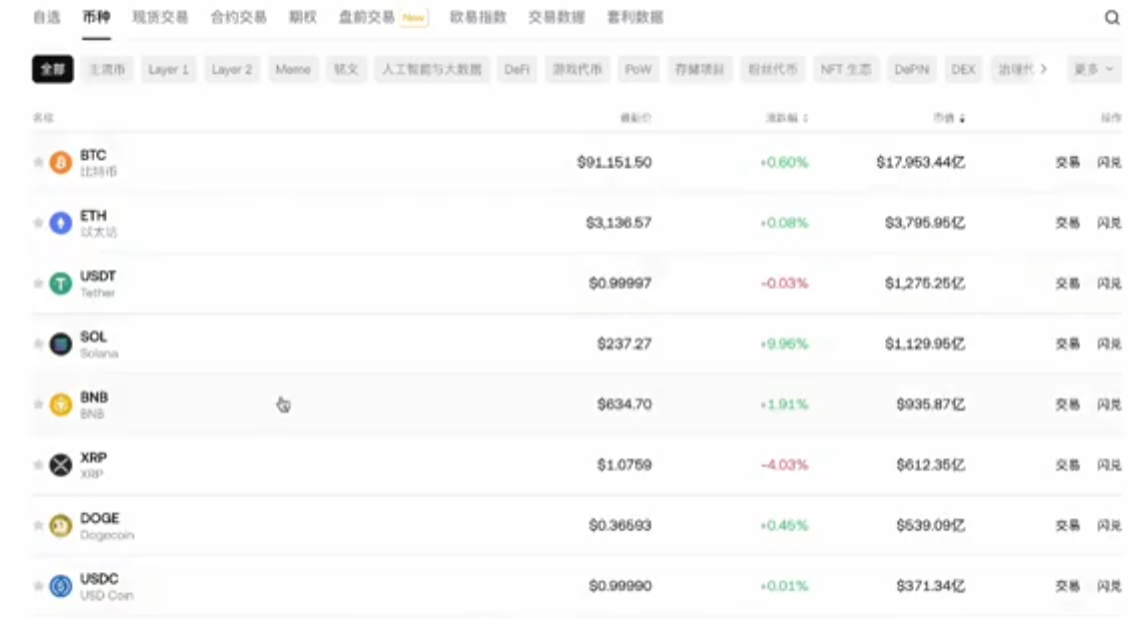
Task: Click XRP change value -4.03%
Action: 784,464
